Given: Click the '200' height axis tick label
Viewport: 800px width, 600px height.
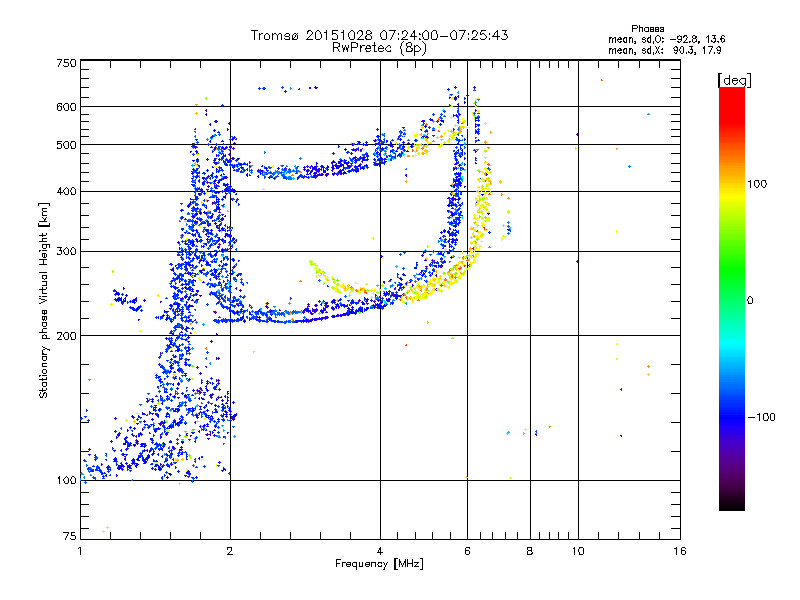Looking at the screenshot, I should tap(66, 336).
